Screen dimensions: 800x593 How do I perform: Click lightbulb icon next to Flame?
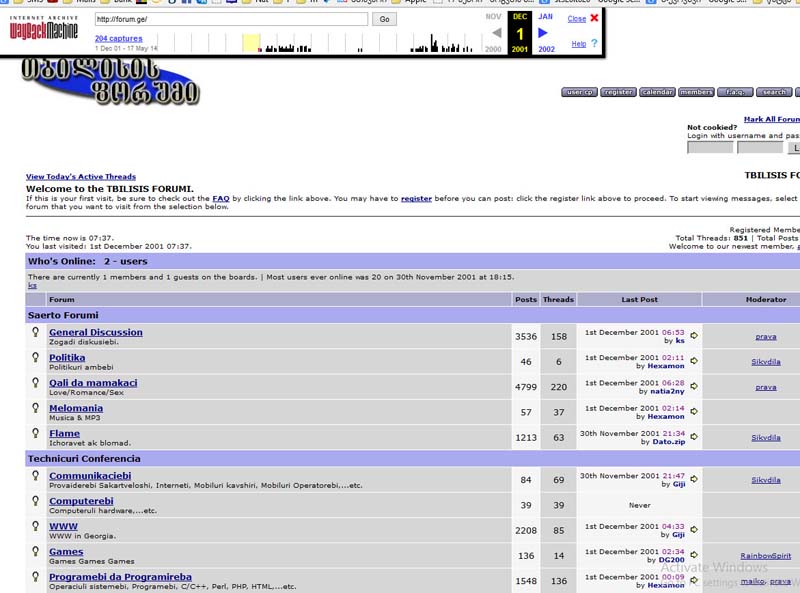click(35, 433)
